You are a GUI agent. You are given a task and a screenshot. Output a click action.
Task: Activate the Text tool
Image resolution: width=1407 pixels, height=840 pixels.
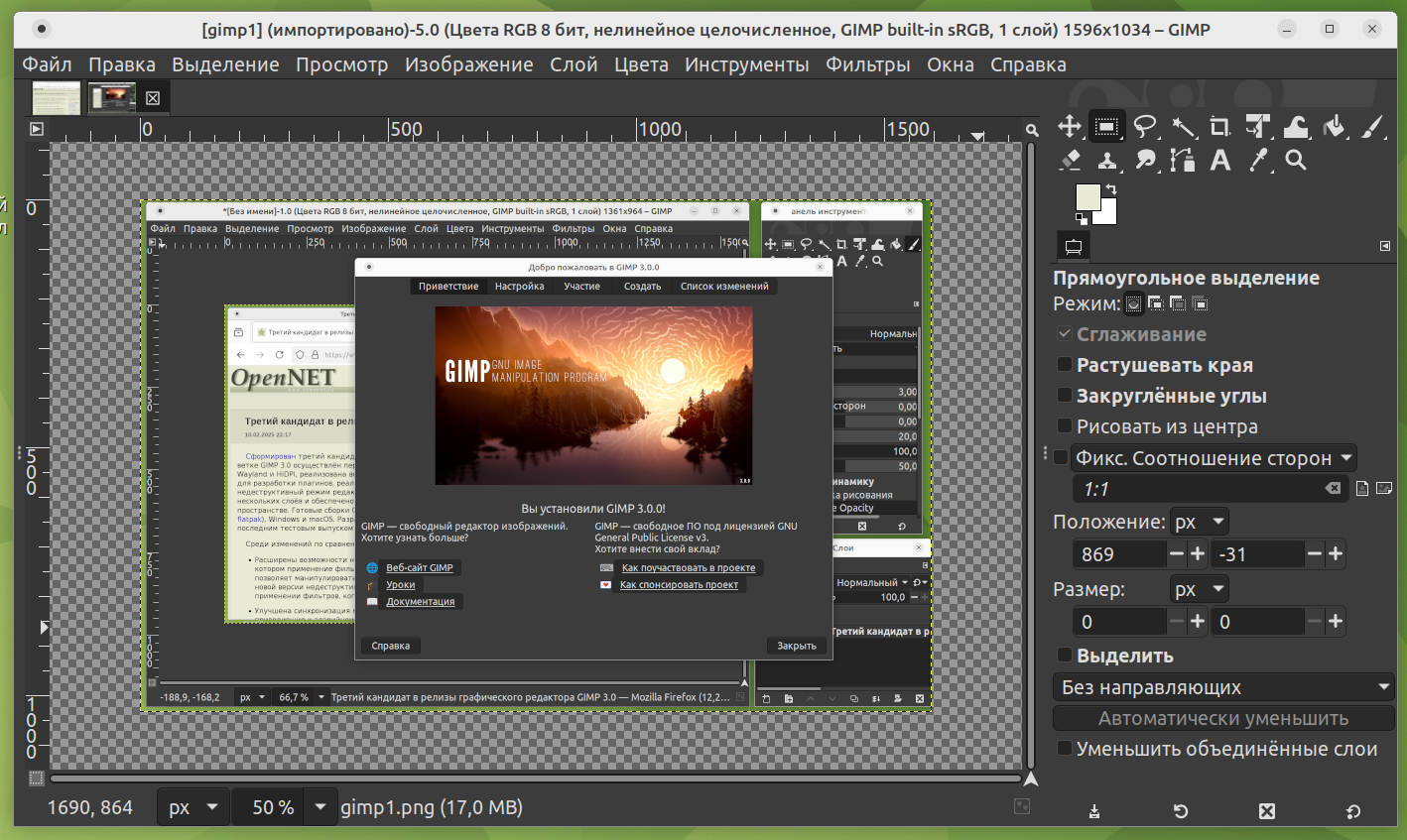[x=1220, y=160]
